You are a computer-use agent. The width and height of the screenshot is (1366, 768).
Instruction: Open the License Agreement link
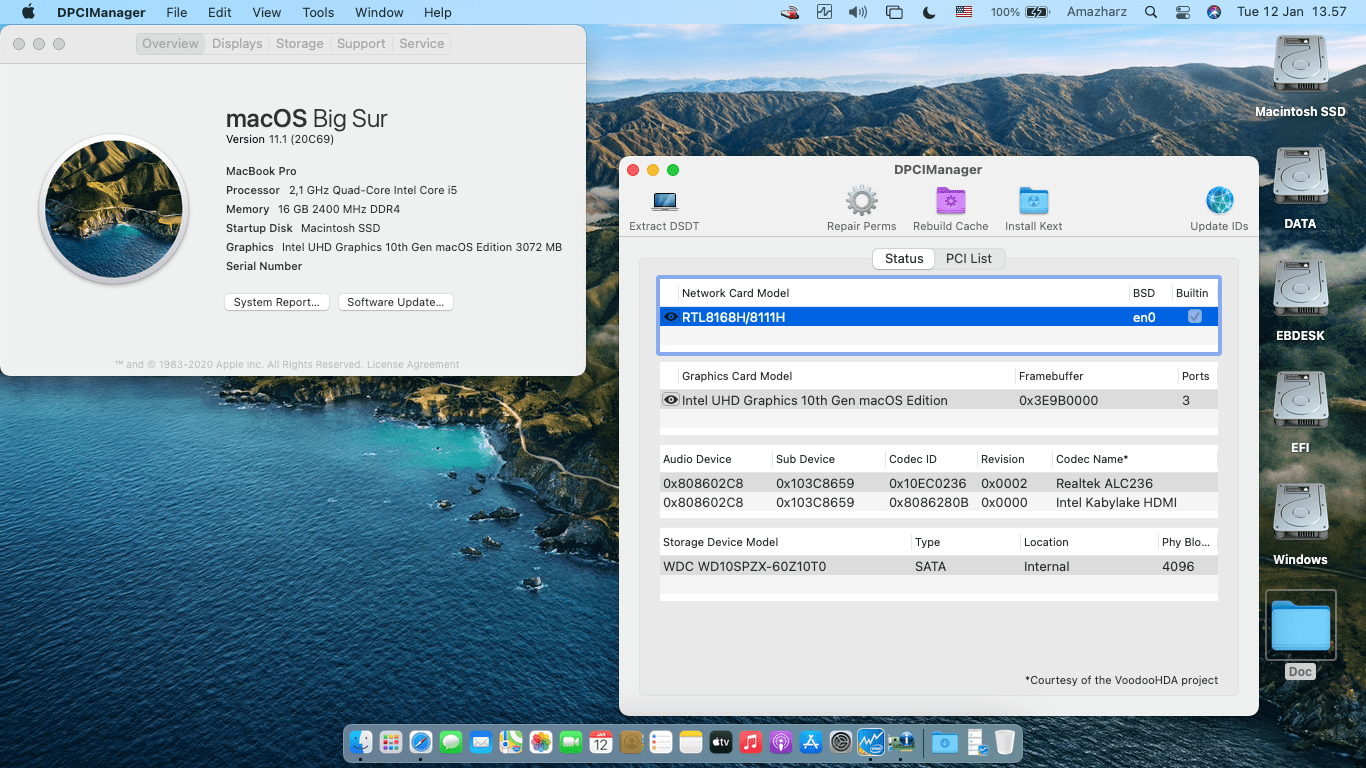coord(413,365)
